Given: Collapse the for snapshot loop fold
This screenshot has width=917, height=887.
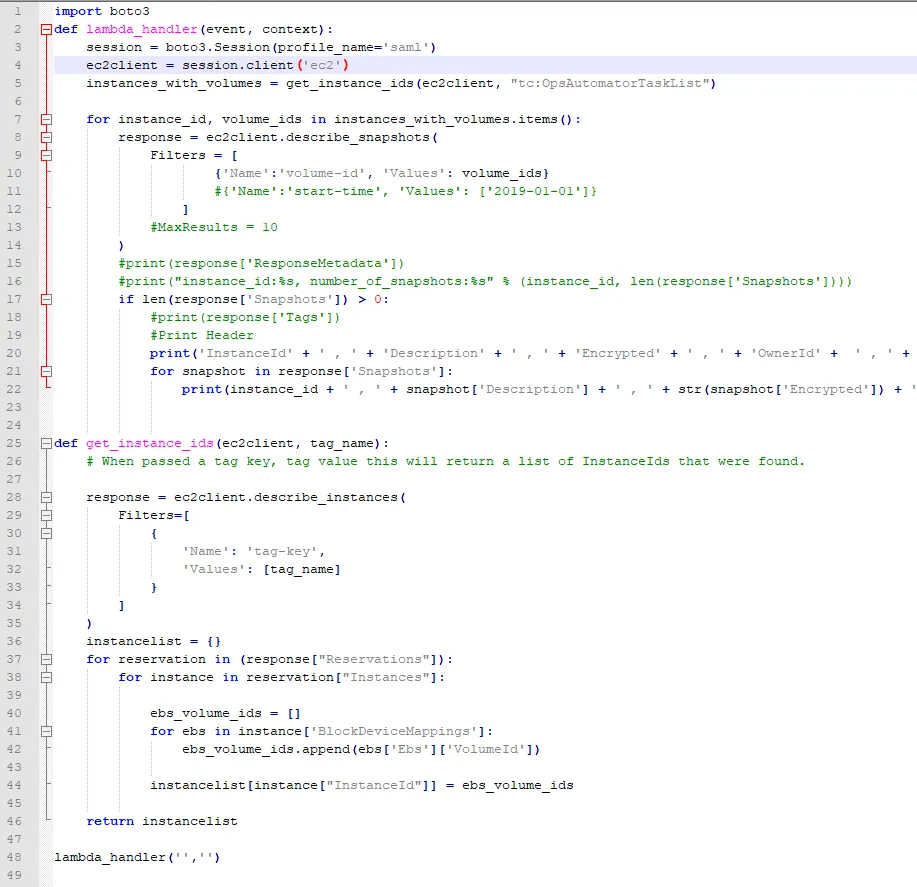Looking at the screenshot, I should 47,371.
